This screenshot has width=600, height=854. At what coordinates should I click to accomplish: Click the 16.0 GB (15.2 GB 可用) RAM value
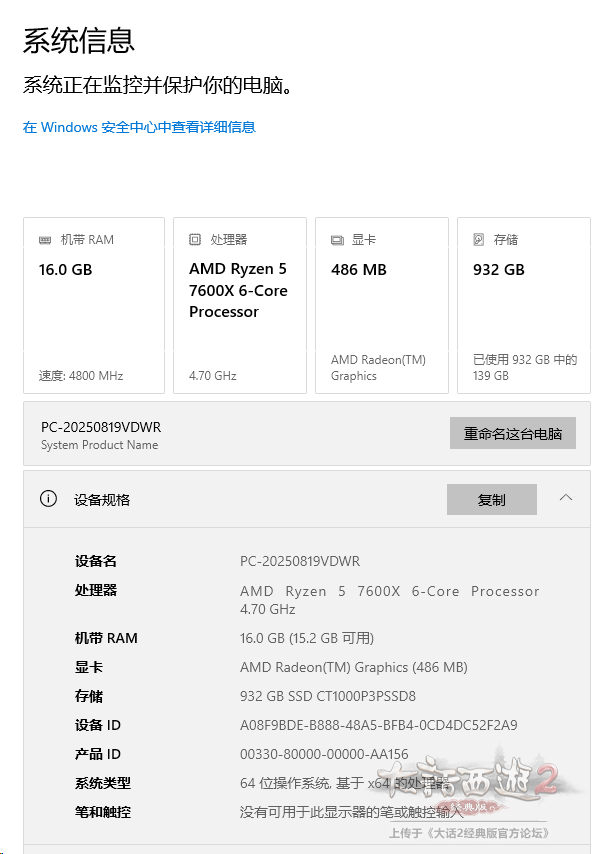pyautogui.click(x=307, y=638)
